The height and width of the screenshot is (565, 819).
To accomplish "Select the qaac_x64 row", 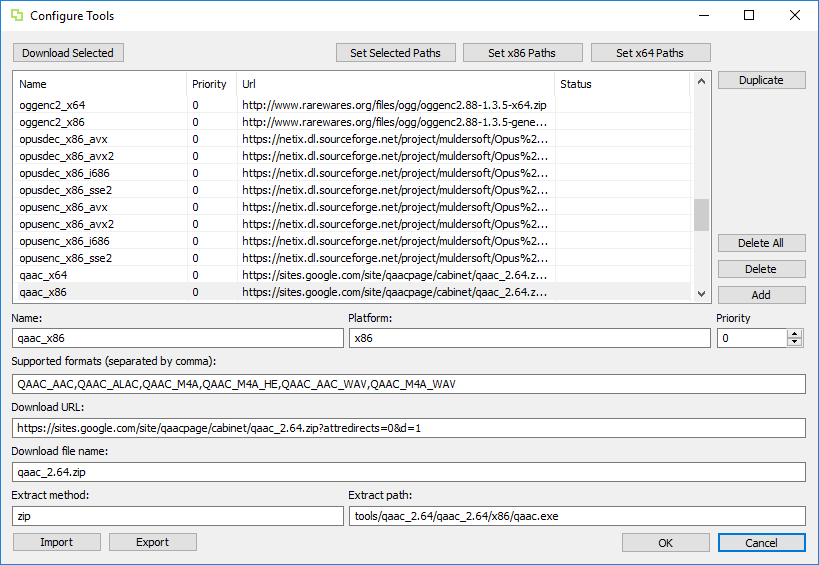I will (x=353, y=275).
